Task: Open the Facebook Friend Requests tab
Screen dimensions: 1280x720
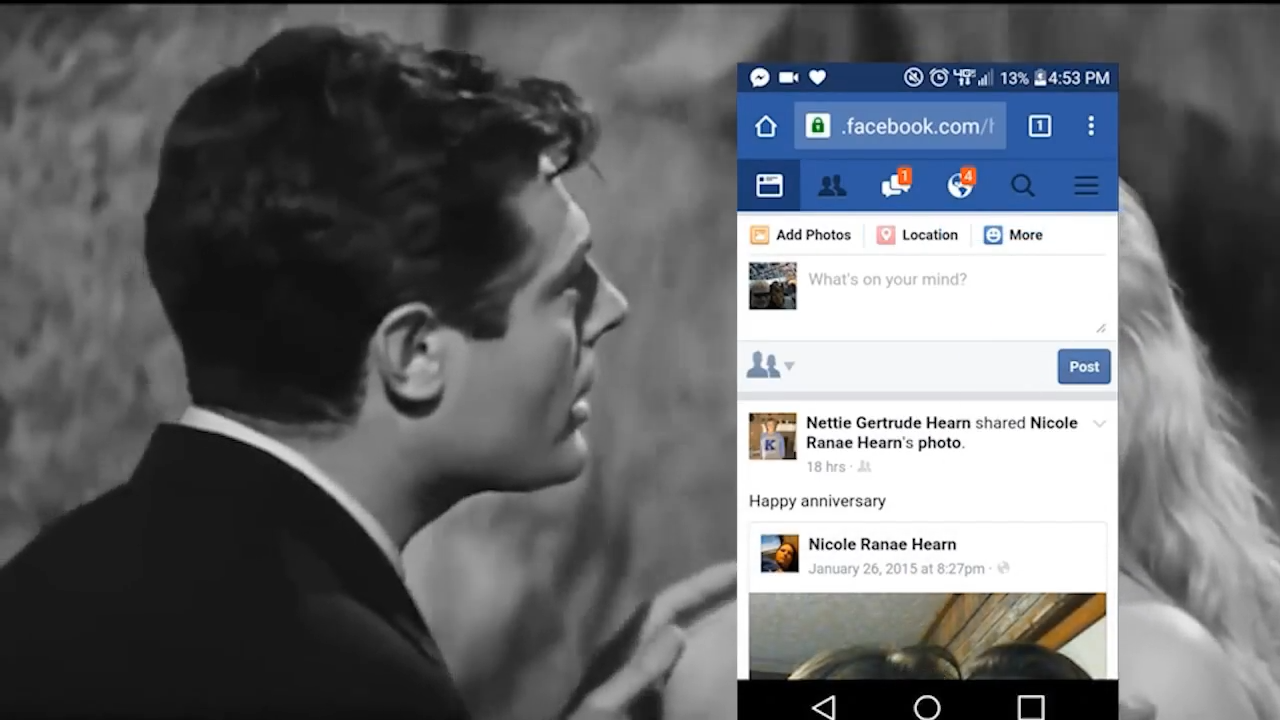Action: point(832,186)
